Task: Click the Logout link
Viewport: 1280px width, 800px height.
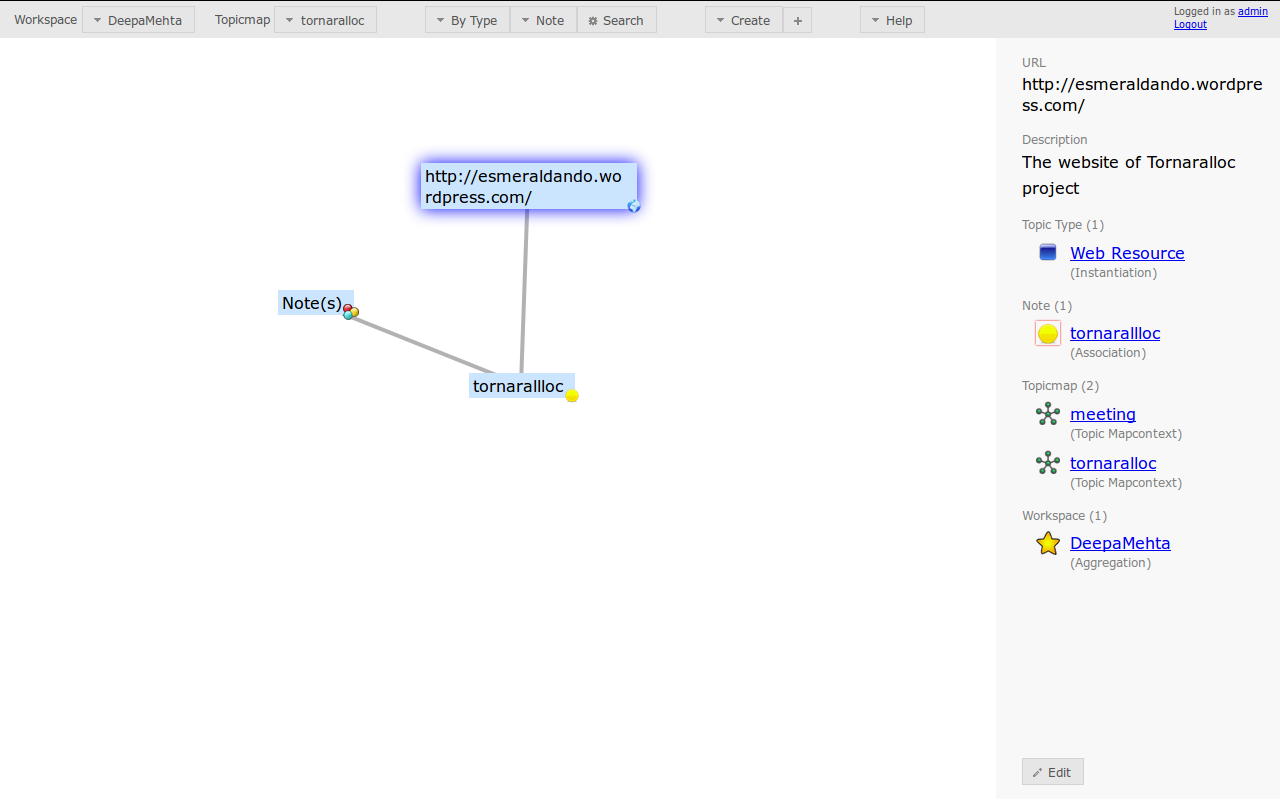Action: click(x=1190, y=24)
